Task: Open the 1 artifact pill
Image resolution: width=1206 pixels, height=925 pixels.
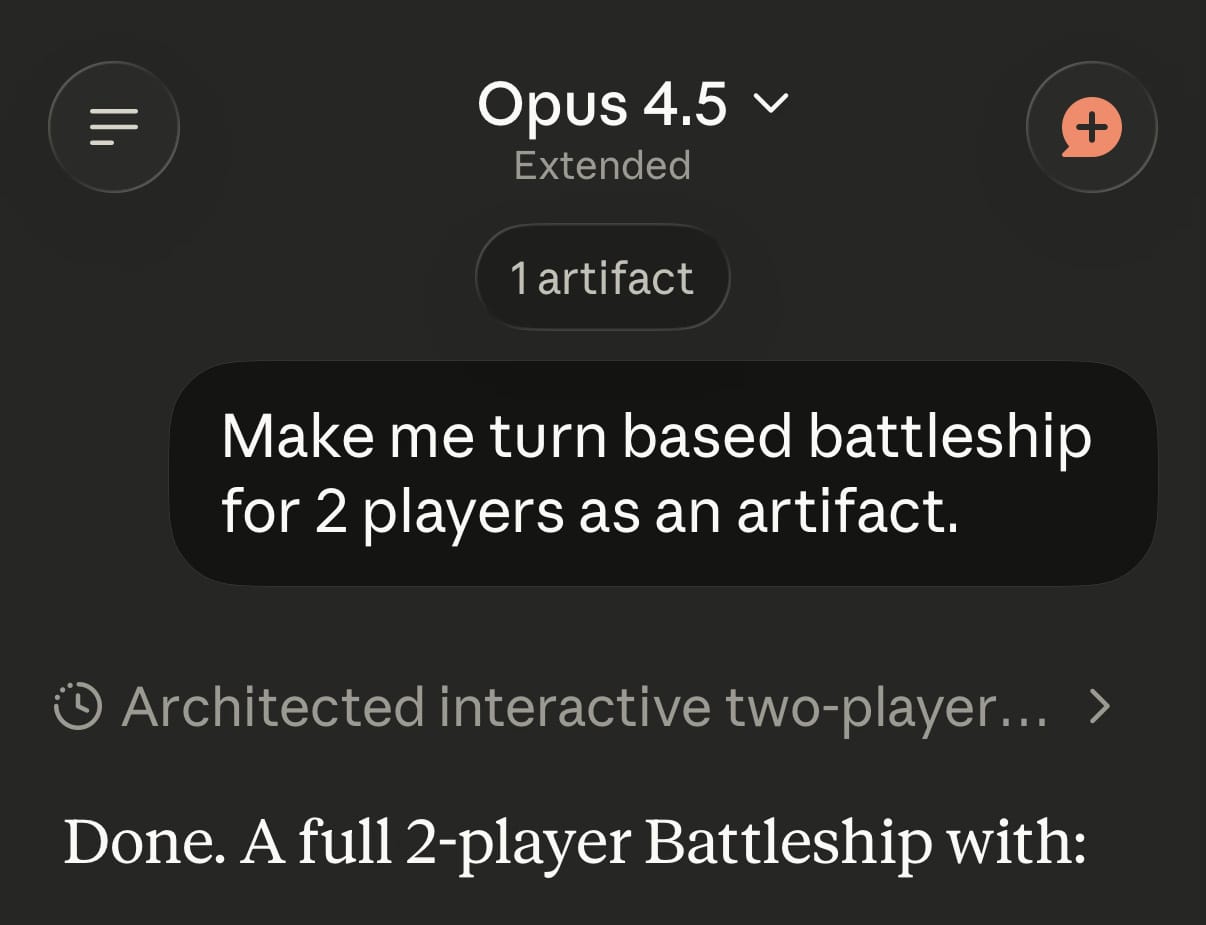Action: tap(602, 278)
